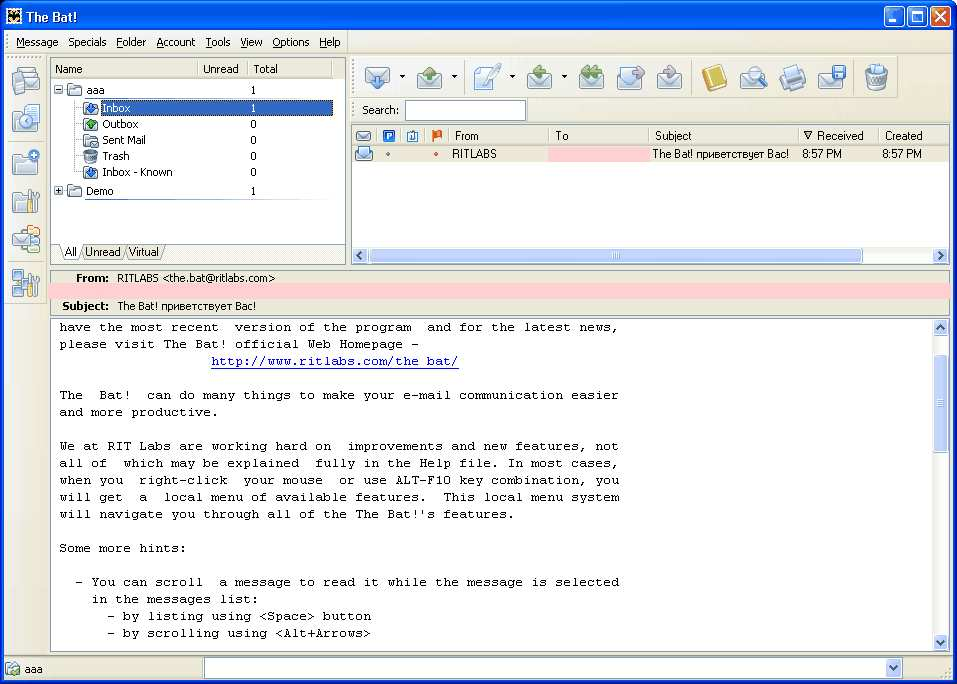Open the Address Book yellow book icon
This screenshot has width=957, height=684.
pyautogui.click(x=714, y=77)
